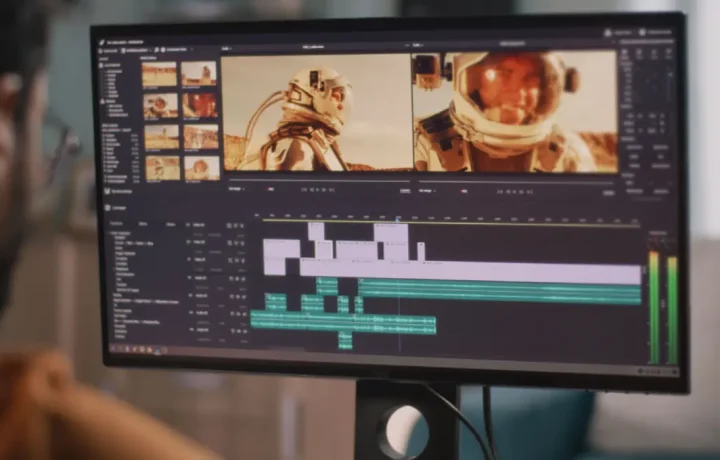Viewport: 720px width, 460px height.
Task: Click the button at the right end under the left viewer
Action: tap(405, 191)
